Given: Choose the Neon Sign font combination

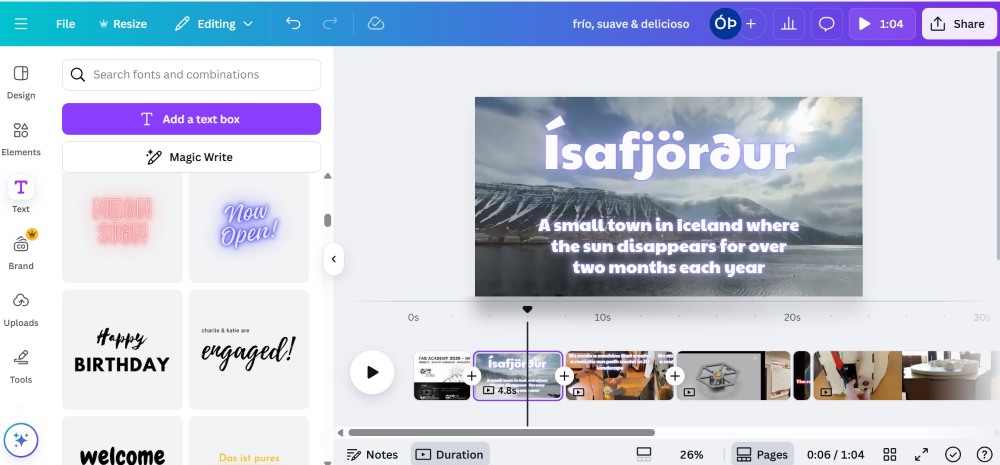Looking at the screenshot, I should point(122,228).
